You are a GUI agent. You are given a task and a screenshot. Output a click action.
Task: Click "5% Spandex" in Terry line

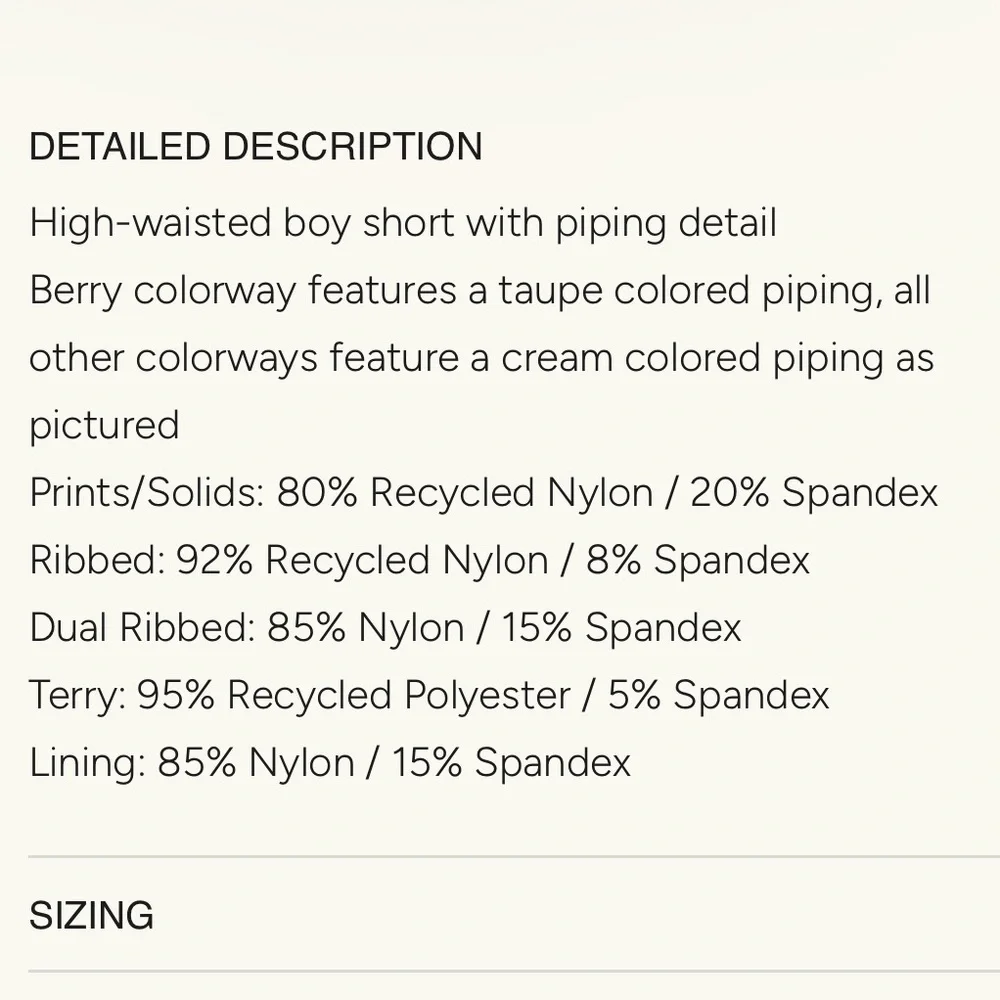click(x=718, y=695)
